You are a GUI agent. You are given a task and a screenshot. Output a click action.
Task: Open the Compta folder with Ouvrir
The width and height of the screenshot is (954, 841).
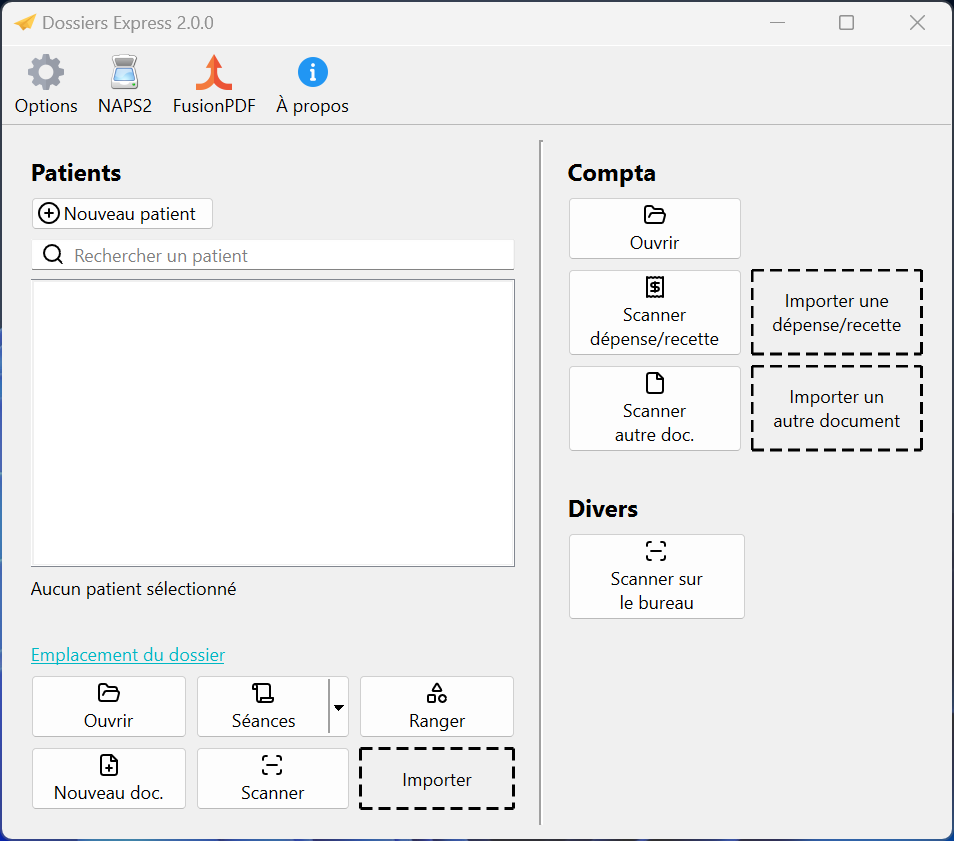click(654, 228)
